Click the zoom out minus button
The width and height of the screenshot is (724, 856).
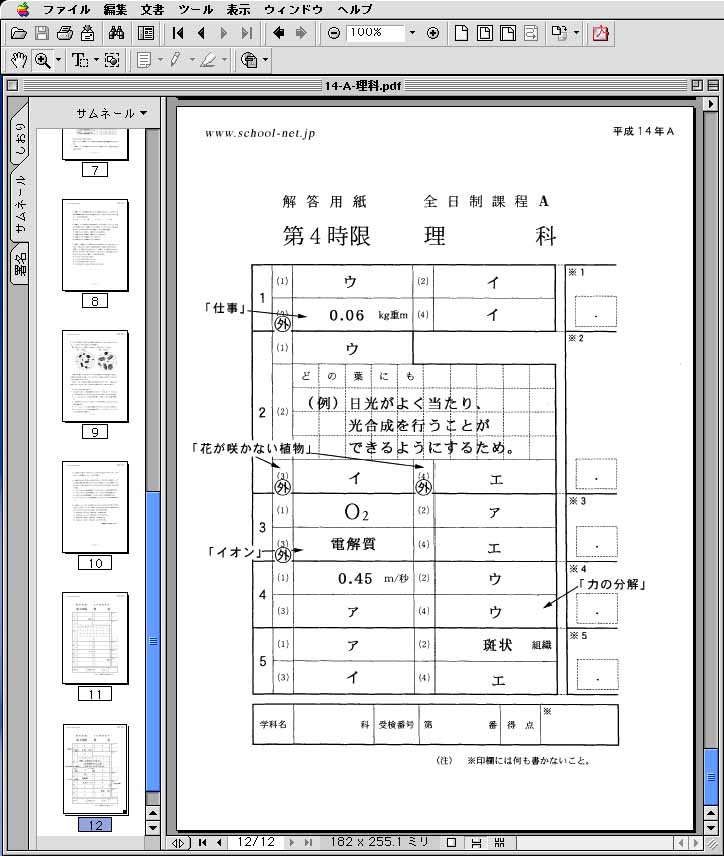(334, 33)
